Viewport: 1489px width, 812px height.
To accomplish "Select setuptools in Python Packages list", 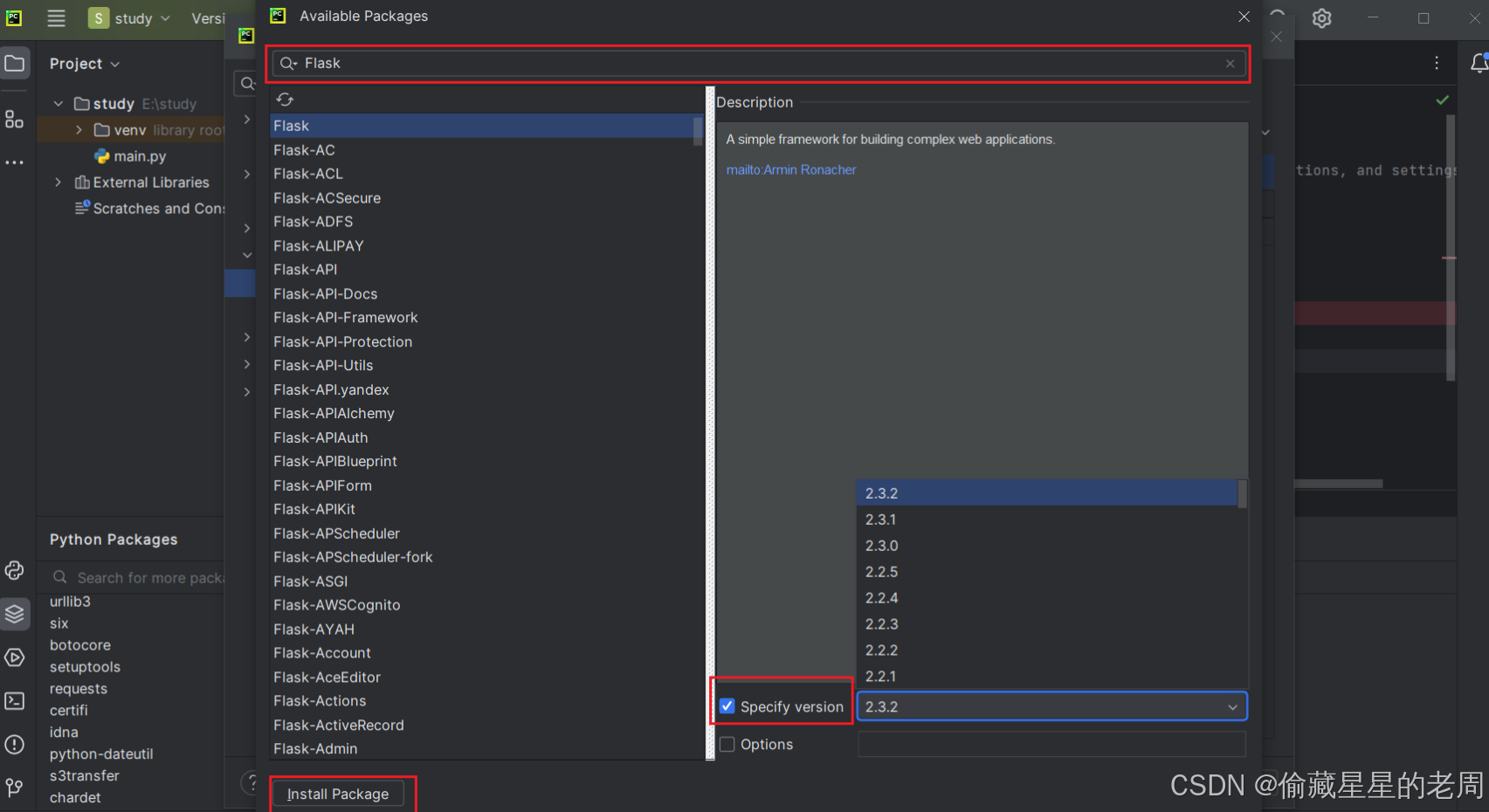I will [85, 667].
